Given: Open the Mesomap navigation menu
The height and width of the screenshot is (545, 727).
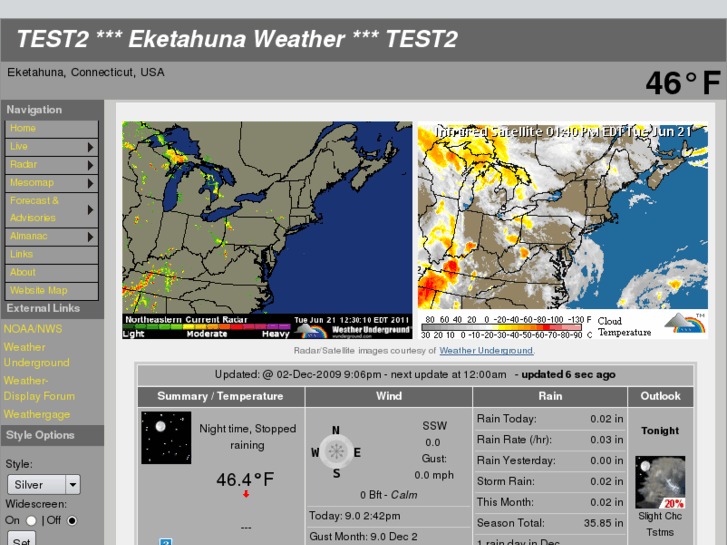Looking at the screenshot, I should coord(51,183).
